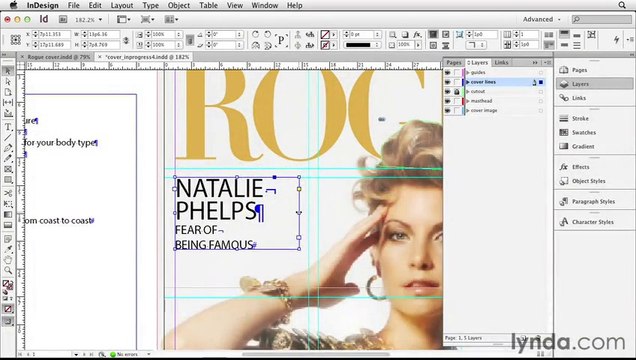Screen dimensions: 636x360
Task: Select the Gap tool
Action: pyautogui.click(x=8, y=103)
